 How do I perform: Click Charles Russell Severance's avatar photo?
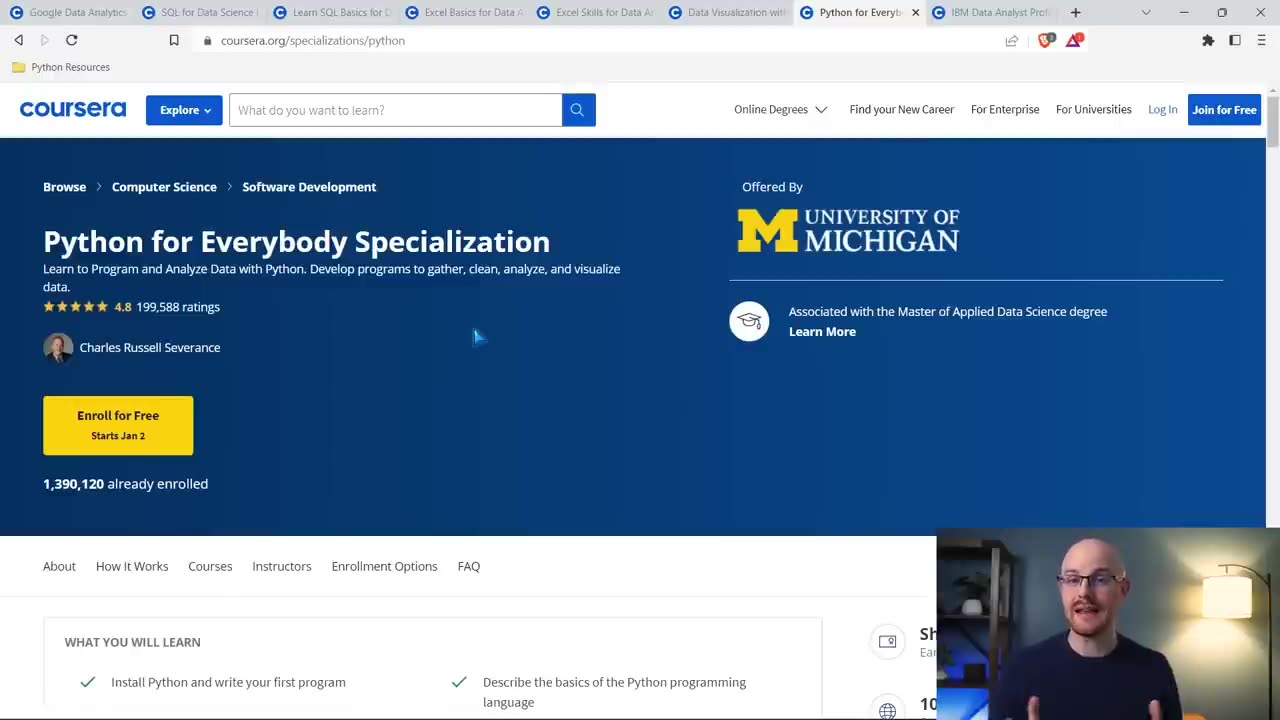tap(58, 347)
